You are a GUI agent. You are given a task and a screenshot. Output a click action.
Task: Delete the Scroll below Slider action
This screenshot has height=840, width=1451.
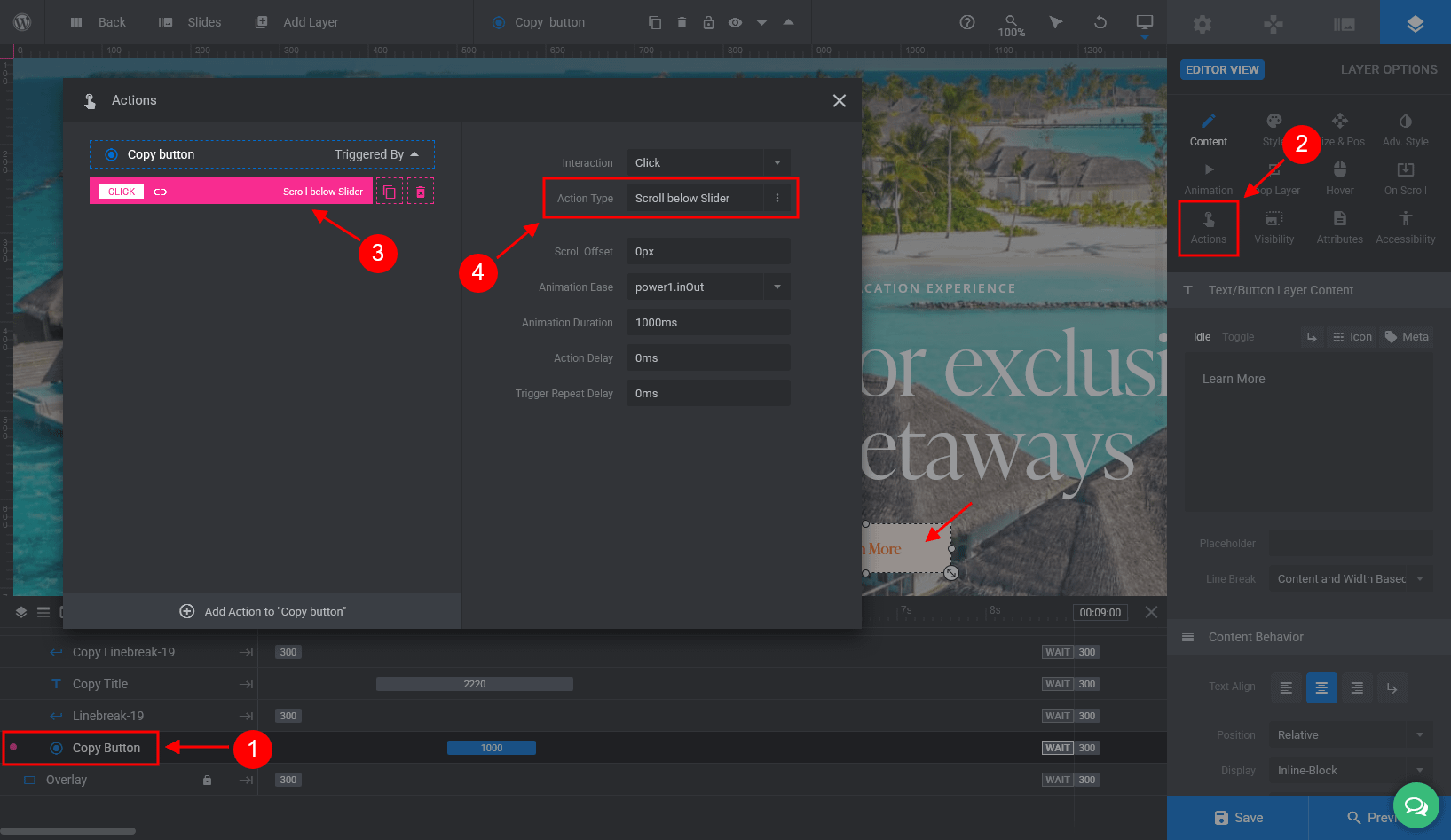point(421,192)
